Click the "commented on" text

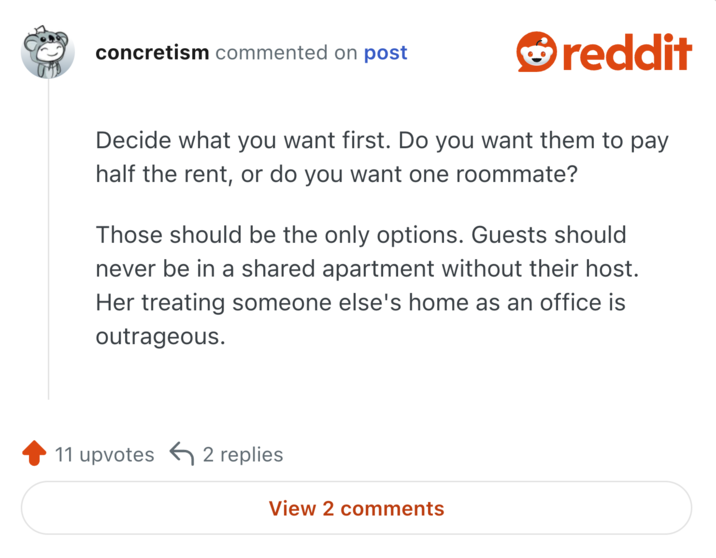(286, 53)
